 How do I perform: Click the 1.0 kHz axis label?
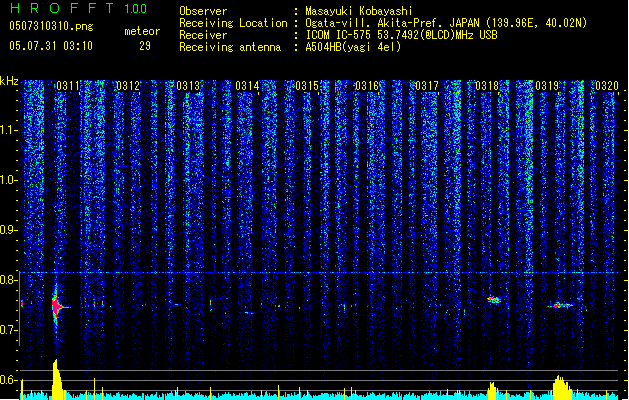tap(8, 180)
